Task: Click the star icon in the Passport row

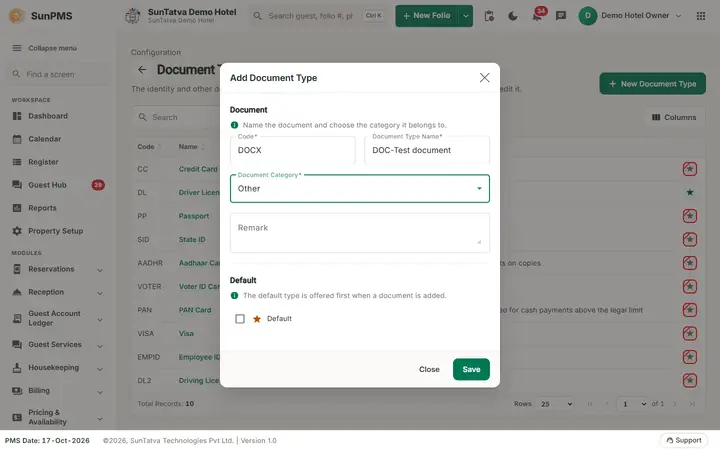Action: tap(690, 216)
